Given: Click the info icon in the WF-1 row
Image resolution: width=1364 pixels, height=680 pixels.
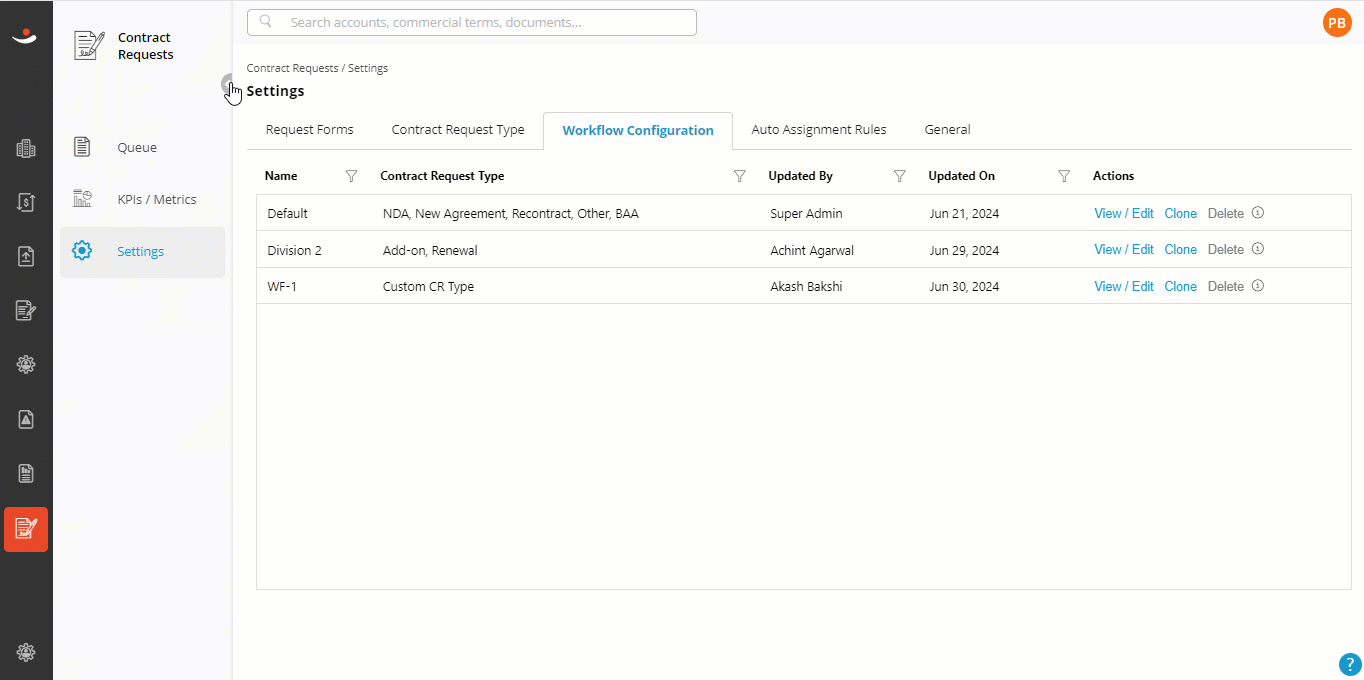Looking at the screenshot, I should (1258, 286).
